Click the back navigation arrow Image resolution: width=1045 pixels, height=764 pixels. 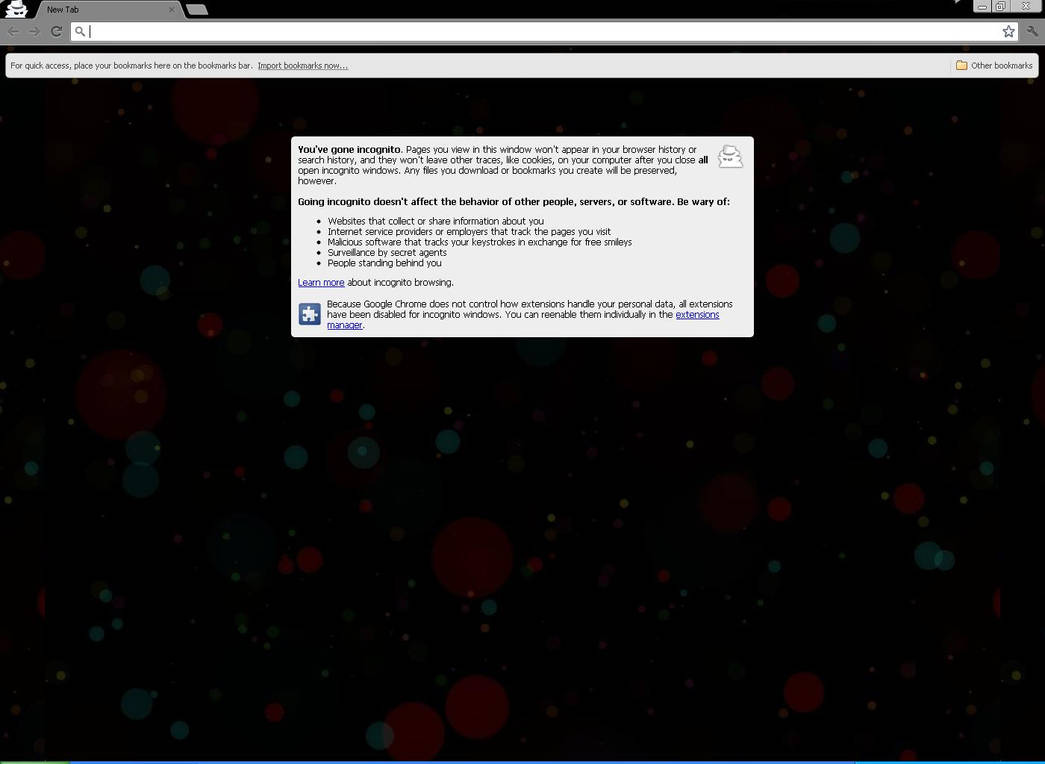coord(13,31)
